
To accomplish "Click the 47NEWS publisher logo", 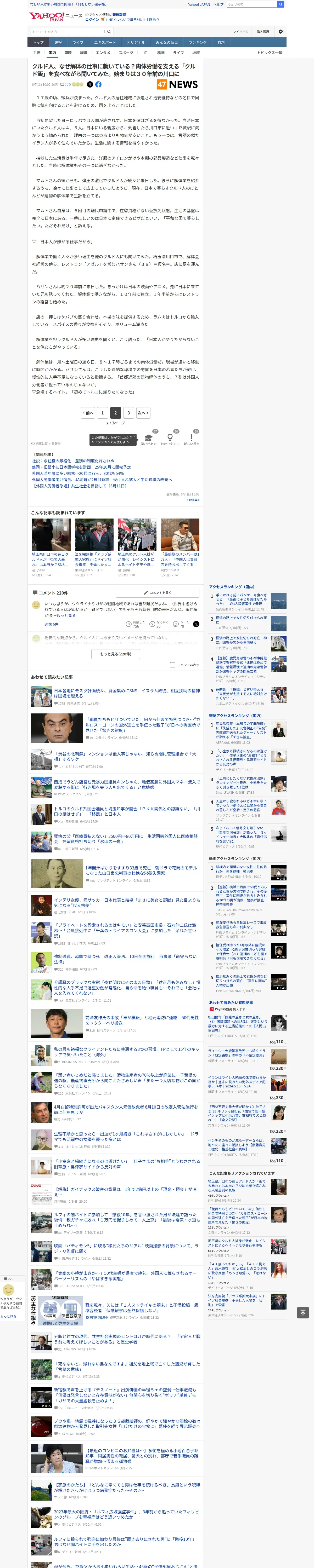I will point(177,85).
